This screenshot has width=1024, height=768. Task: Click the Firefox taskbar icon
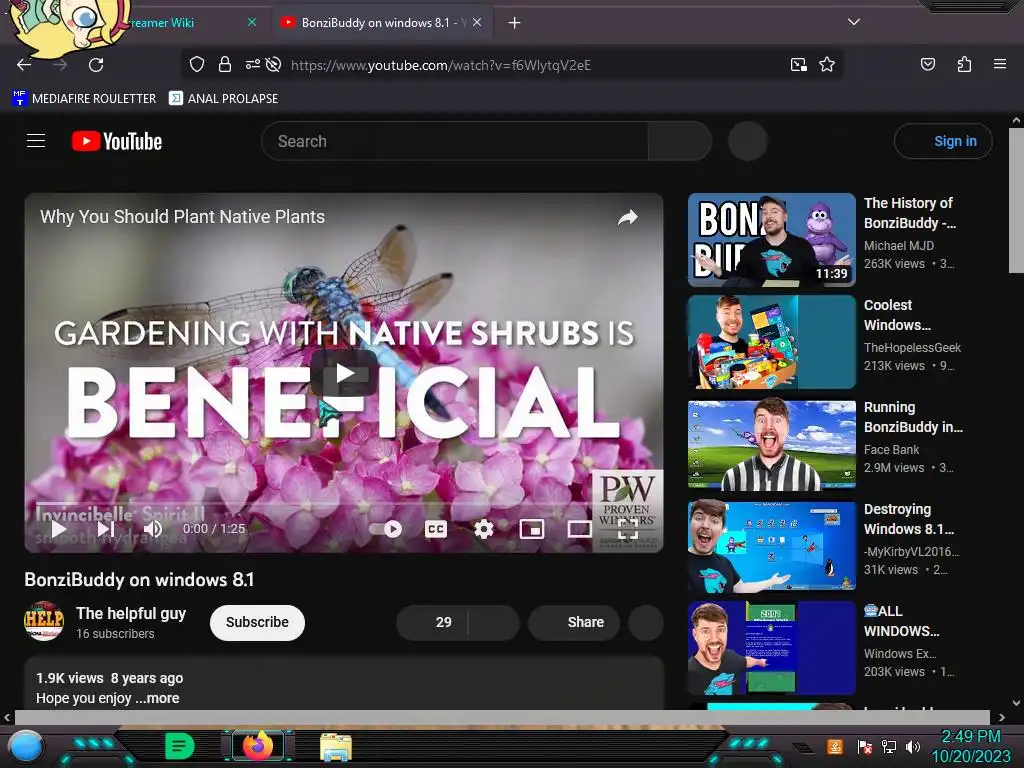pyautogui.click(x=257, y=746)
